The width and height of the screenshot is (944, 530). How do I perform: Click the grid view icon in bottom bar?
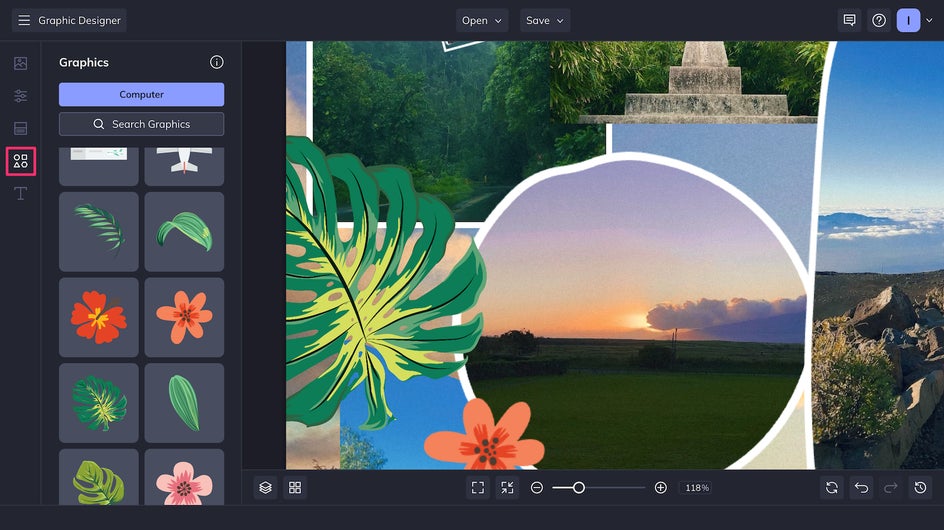295,487
